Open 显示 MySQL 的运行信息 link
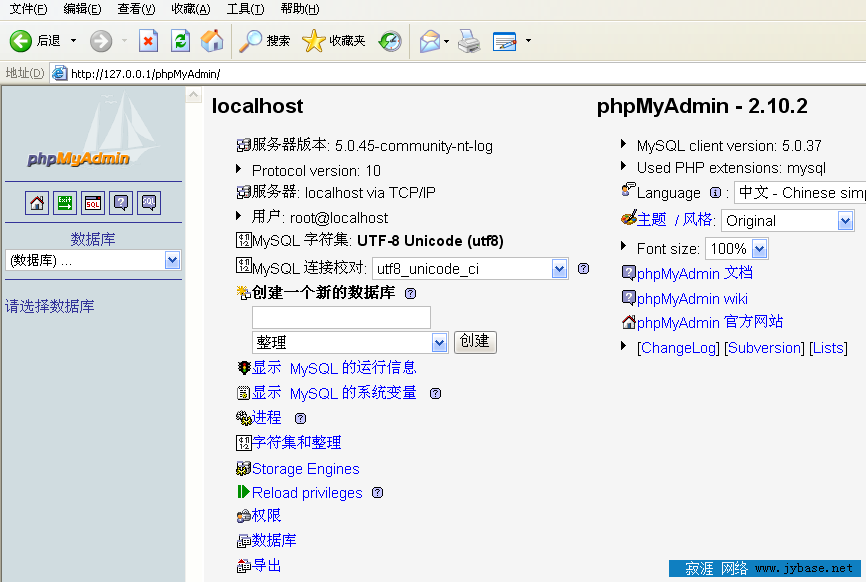 pyautogui.click(x=334, y=368)
